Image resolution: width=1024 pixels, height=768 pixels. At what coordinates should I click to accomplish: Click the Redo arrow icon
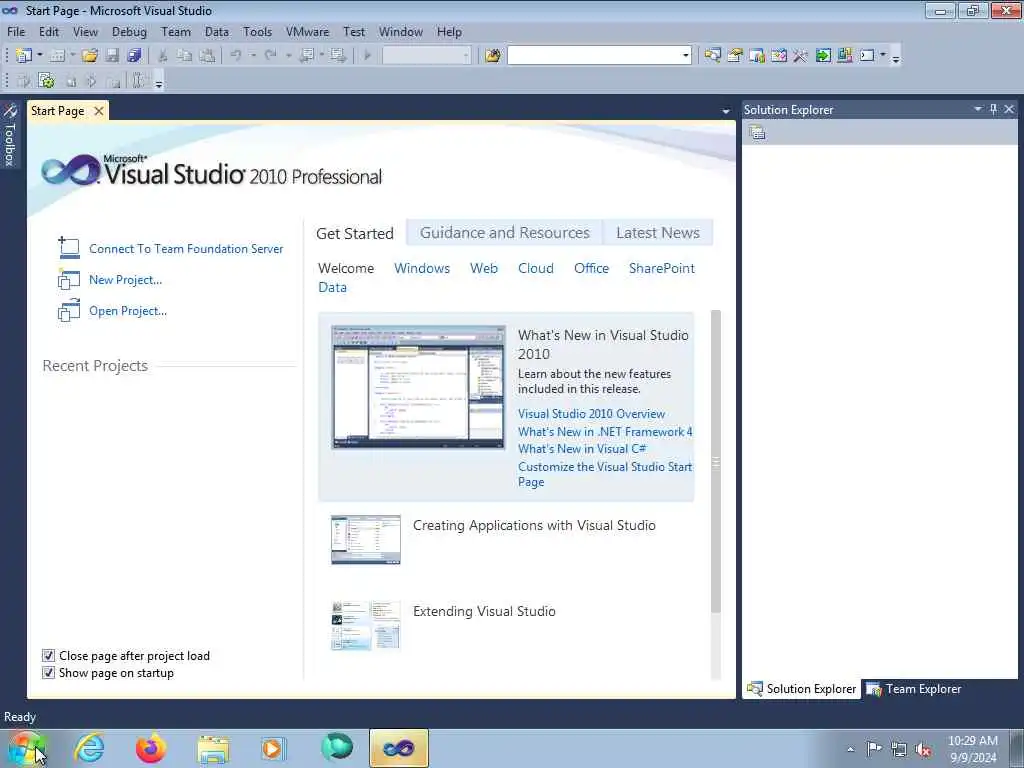[x=271, y=56]
